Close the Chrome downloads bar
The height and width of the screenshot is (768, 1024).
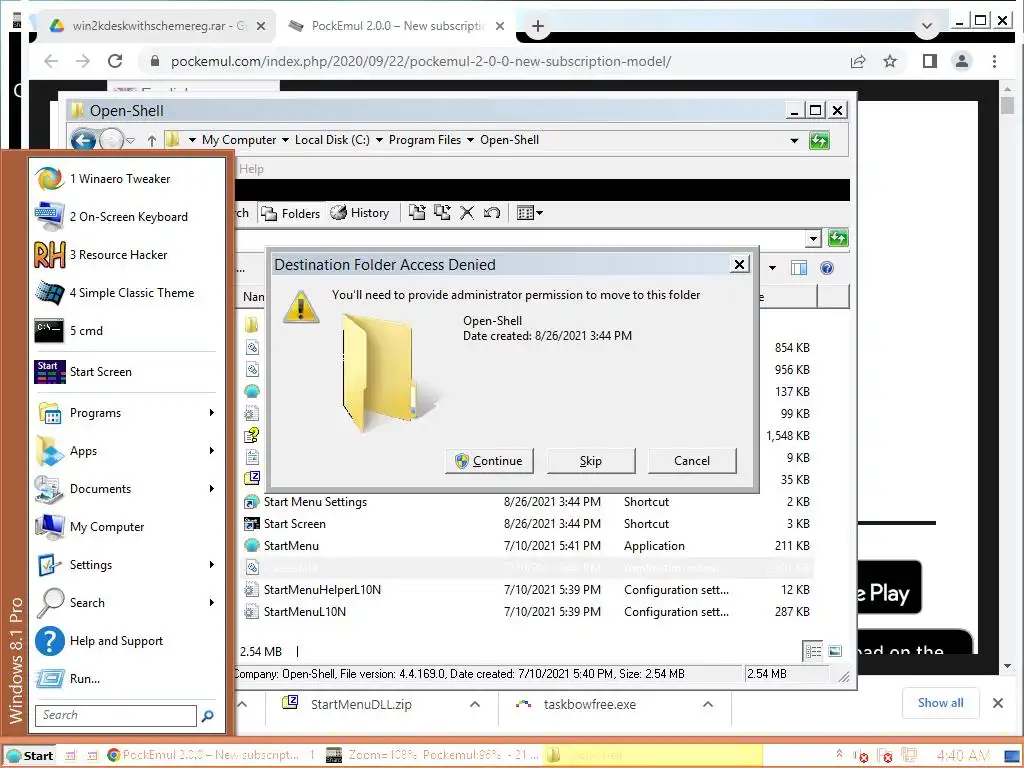click(x=998, y=703)
